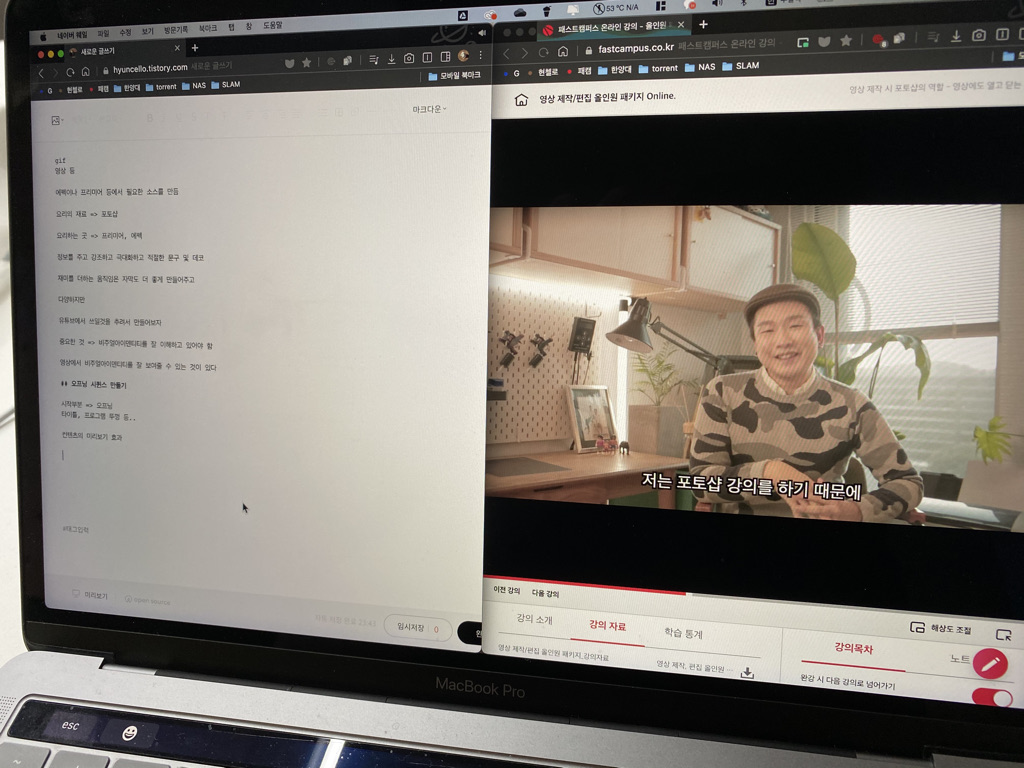
Task: Open the 방문기록 menu in the menu bar
Action: (176, 30)
